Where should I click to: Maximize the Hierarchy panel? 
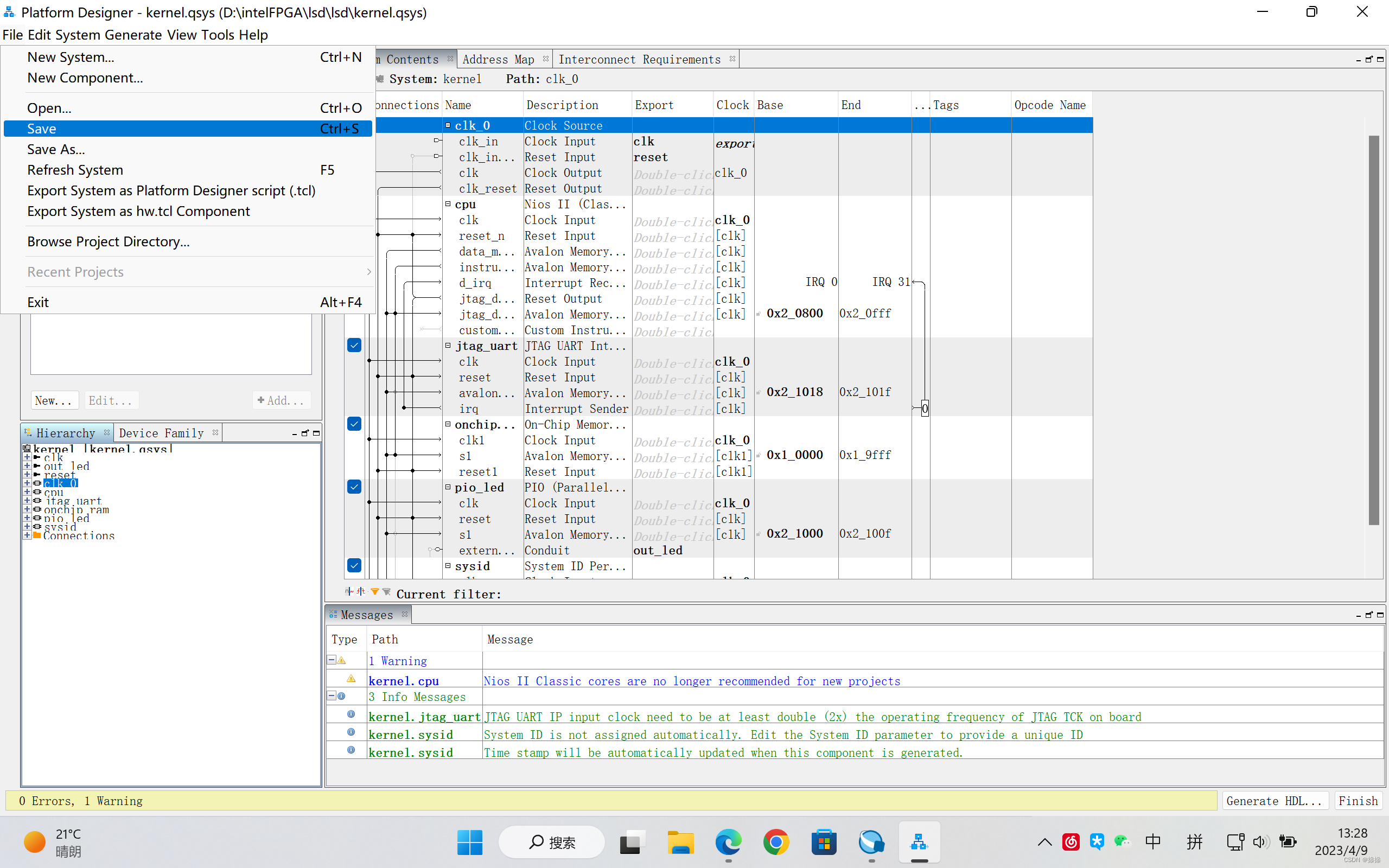tap(316, 433)
